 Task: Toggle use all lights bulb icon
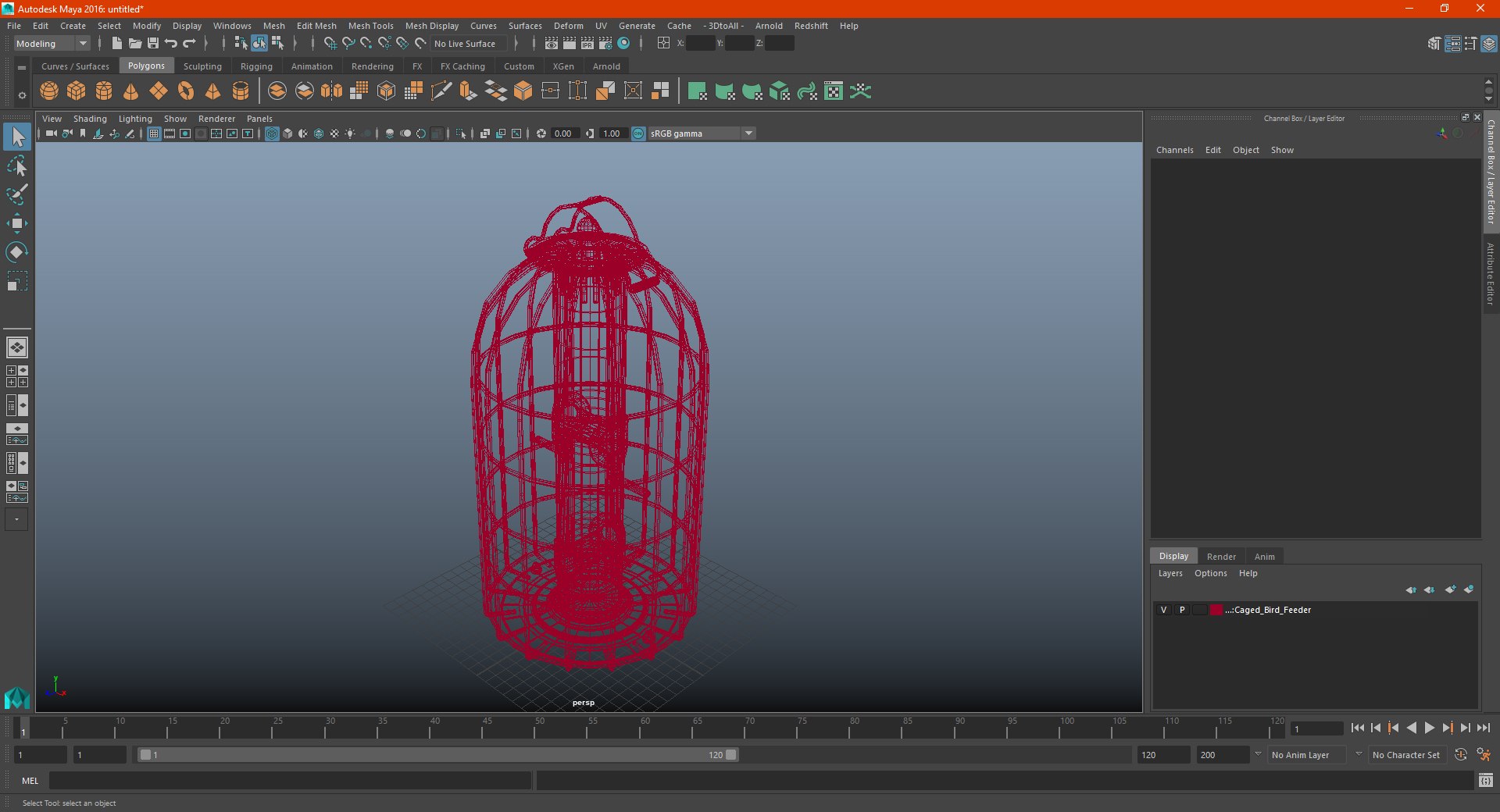[350, 134]
